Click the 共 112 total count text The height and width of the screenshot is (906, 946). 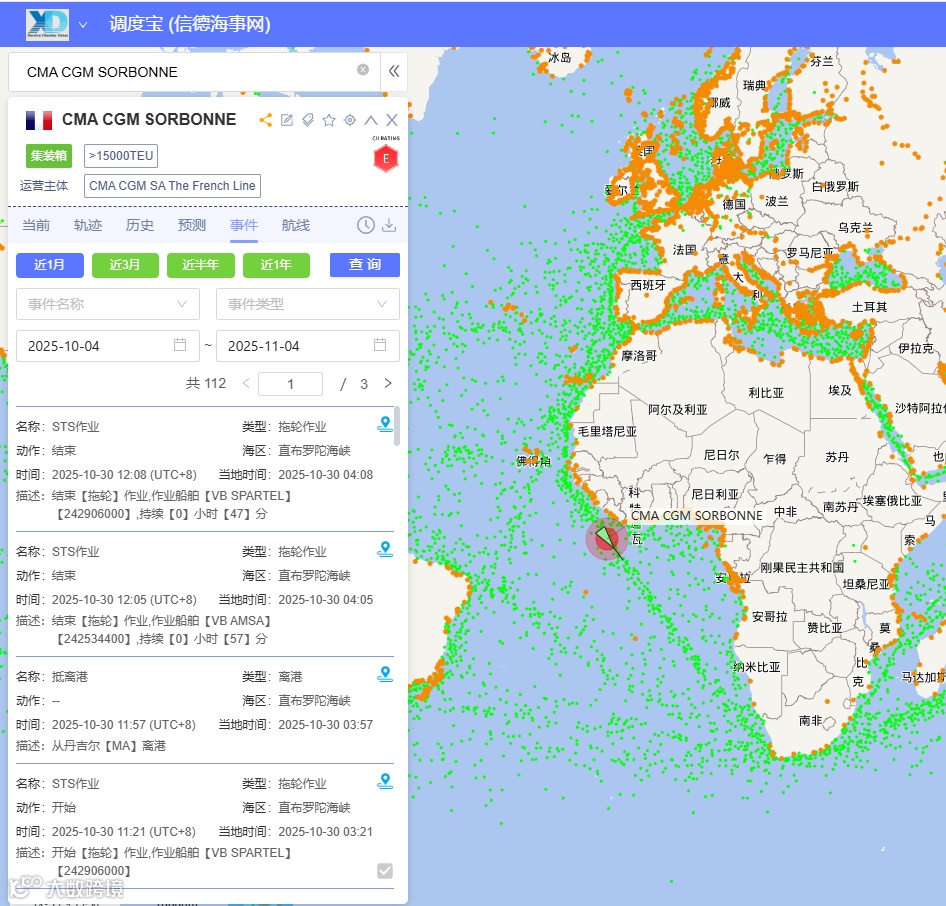[x=206, y=384]
